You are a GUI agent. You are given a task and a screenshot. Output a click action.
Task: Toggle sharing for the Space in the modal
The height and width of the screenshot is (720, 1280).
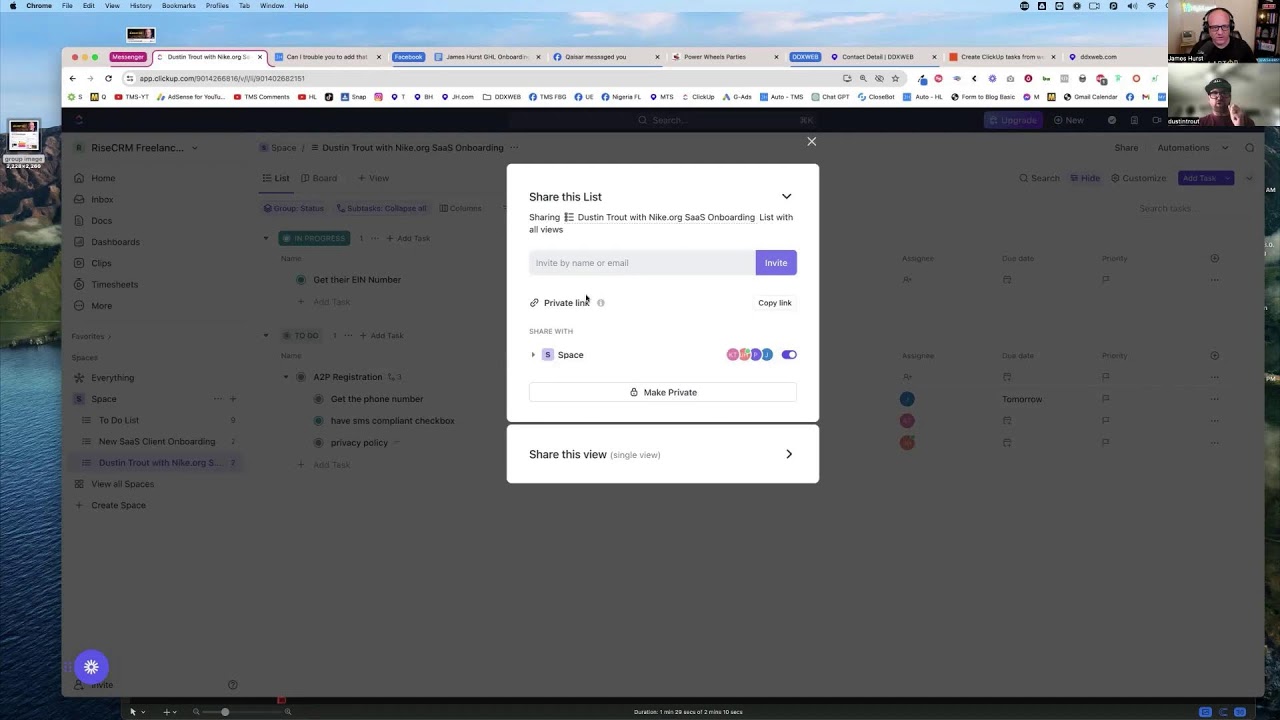coord(789,354)
